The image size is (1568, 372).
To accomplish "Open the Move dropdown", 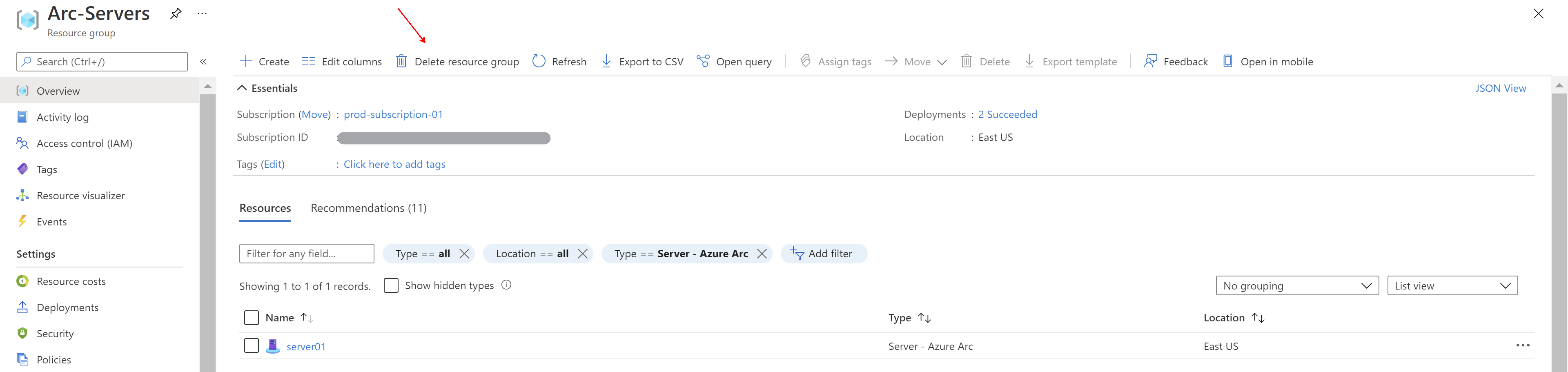I will (x=915, y=62).
